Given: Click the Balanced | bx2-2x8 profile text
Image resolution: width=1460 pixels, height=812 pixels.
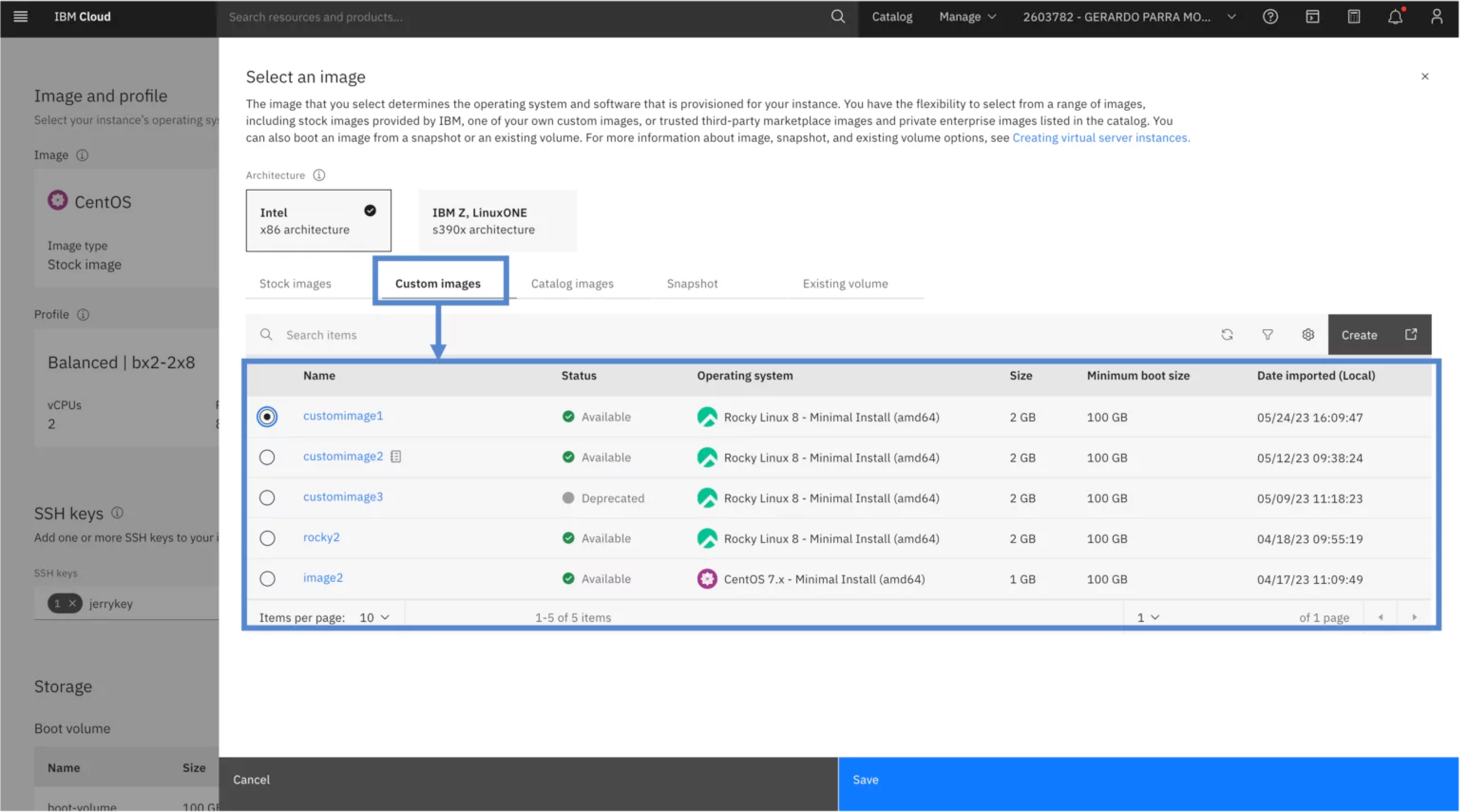Looking at the screenshot, I should (121, 362).
